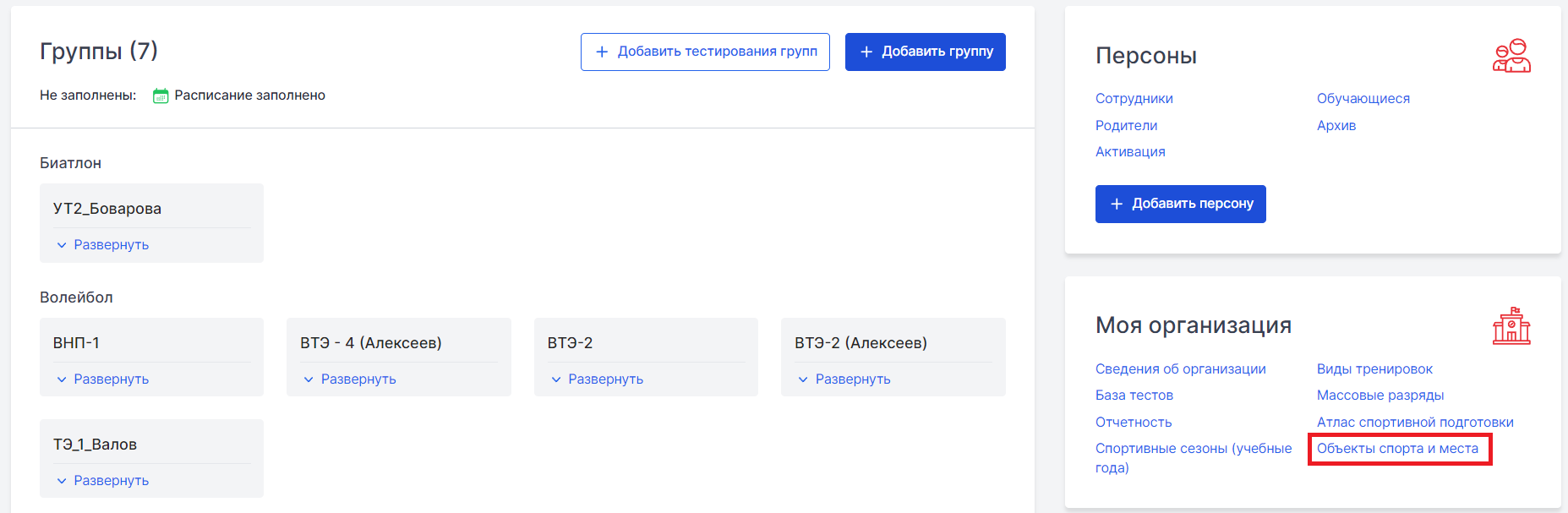Open the Атлас спортивной подготовки link
The height and width of the screenshot is (513, 1568).
[1414, 423]
